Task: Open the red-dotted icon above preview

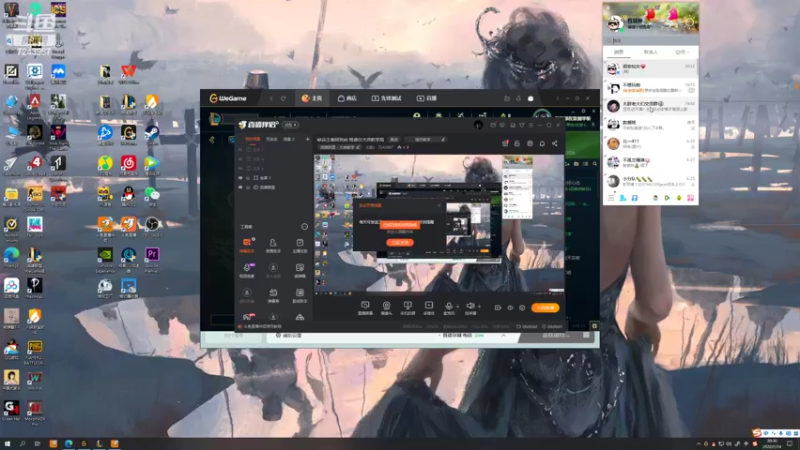Action: click(x=505, y=143)
